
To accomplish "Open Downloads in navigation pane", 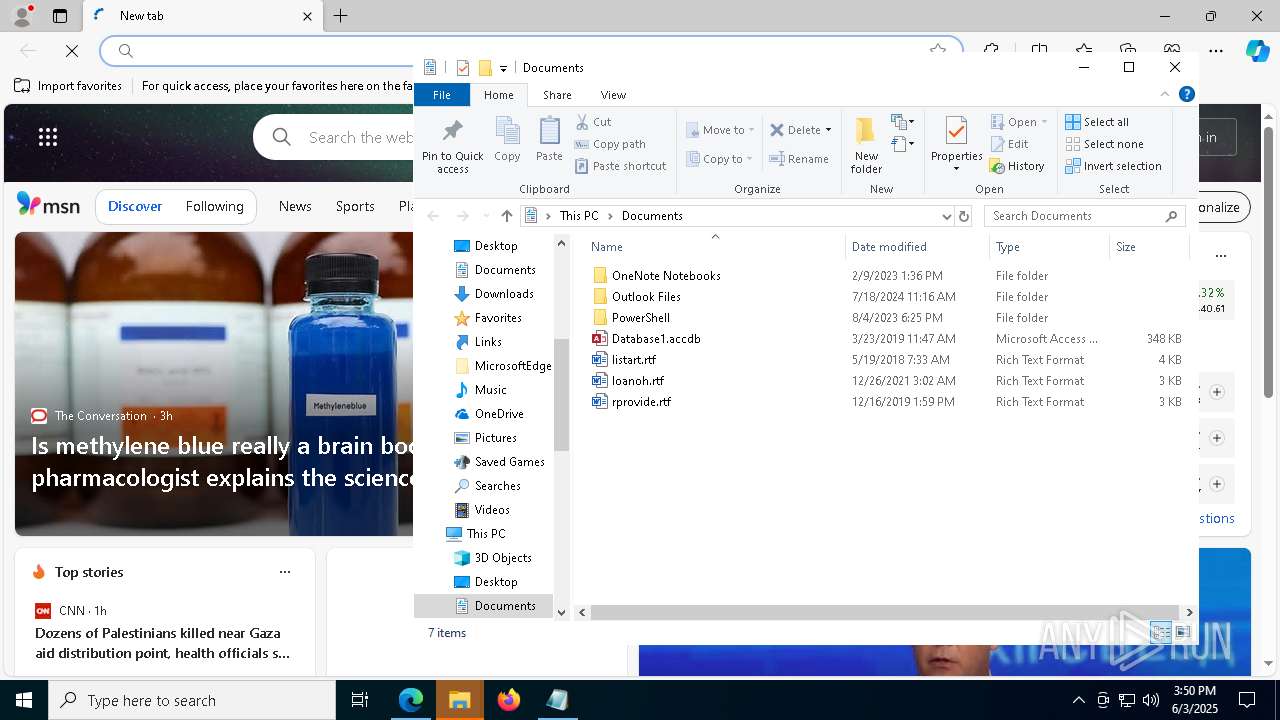I will tap(504, 294).
